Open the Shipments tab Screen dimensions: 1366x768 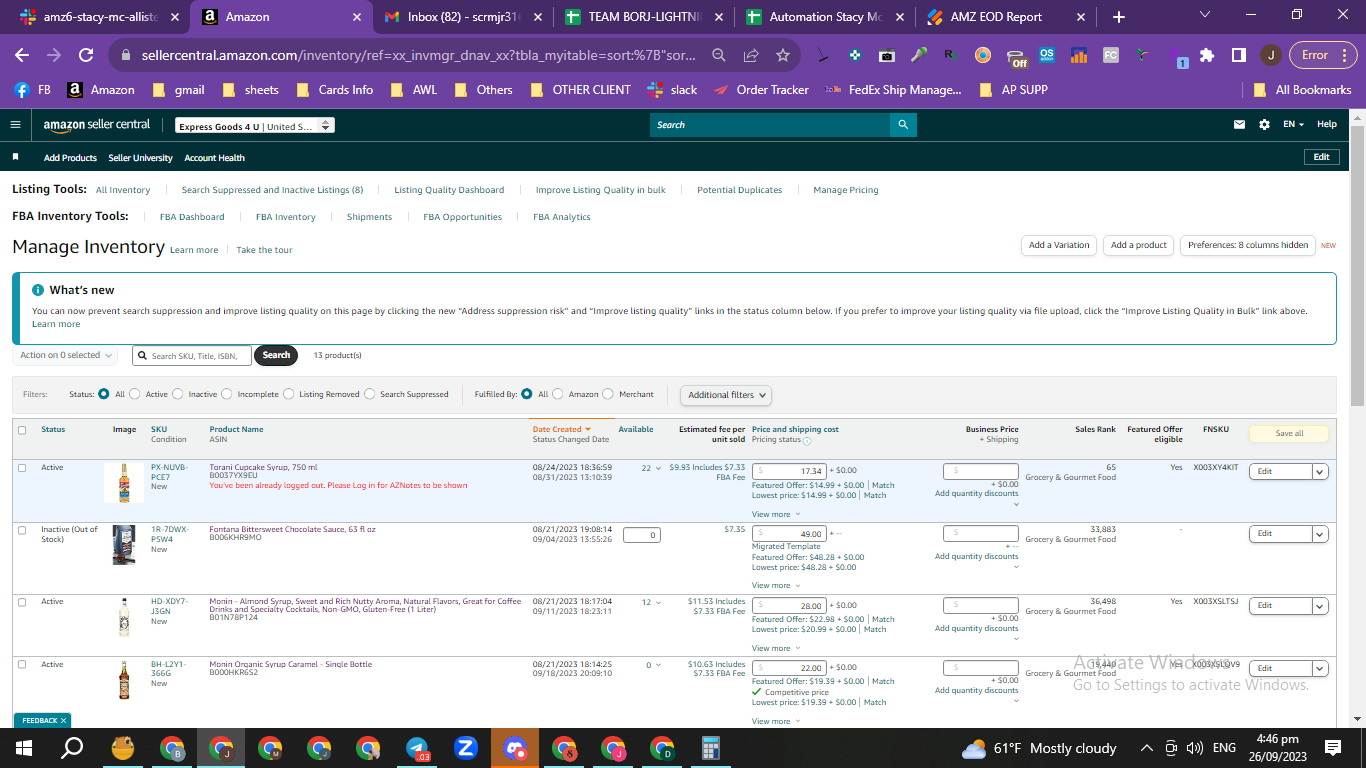[369, 217]
